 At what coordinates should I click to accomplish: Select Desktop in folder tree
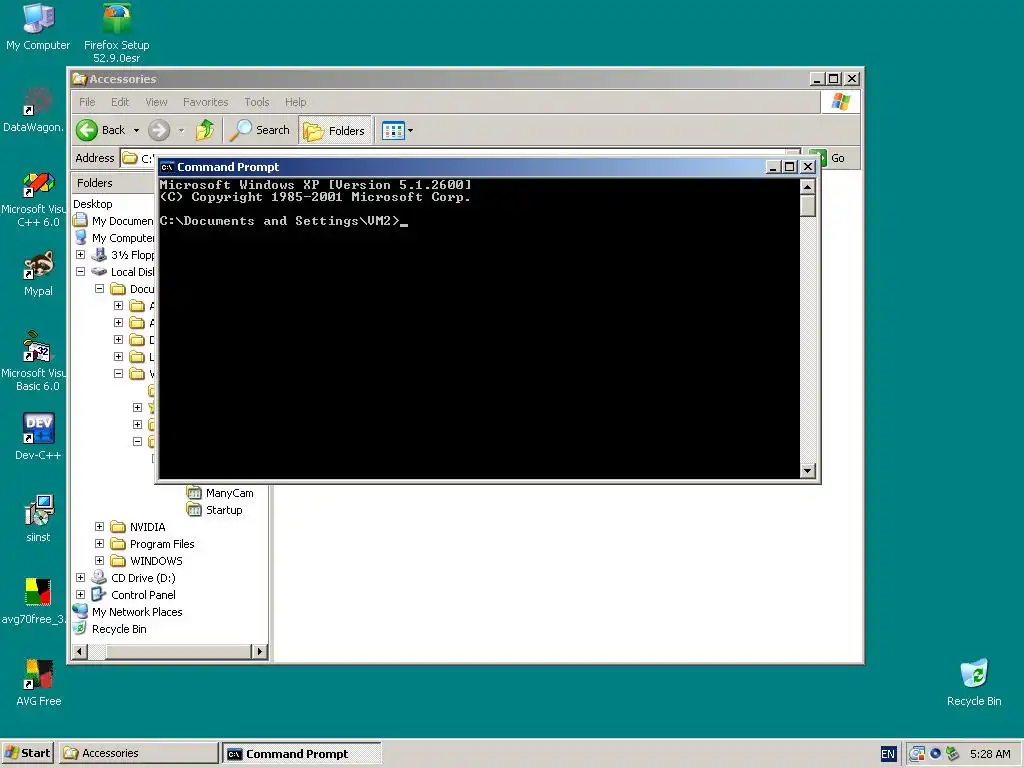pos(93,204)
